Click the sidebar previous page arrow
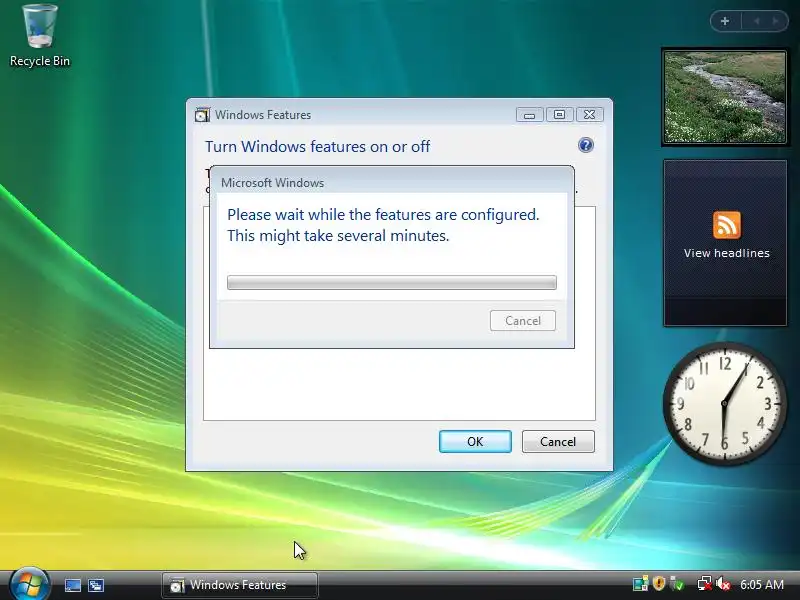Screen dimensions: 800x600 point(757,21)
